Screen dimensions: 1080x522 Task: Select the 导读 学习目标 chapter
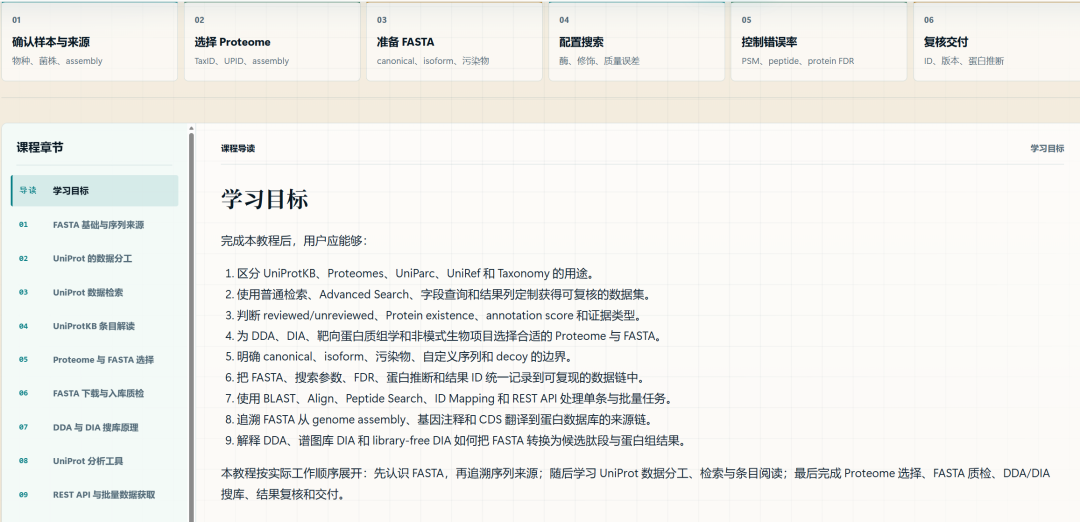94,191
